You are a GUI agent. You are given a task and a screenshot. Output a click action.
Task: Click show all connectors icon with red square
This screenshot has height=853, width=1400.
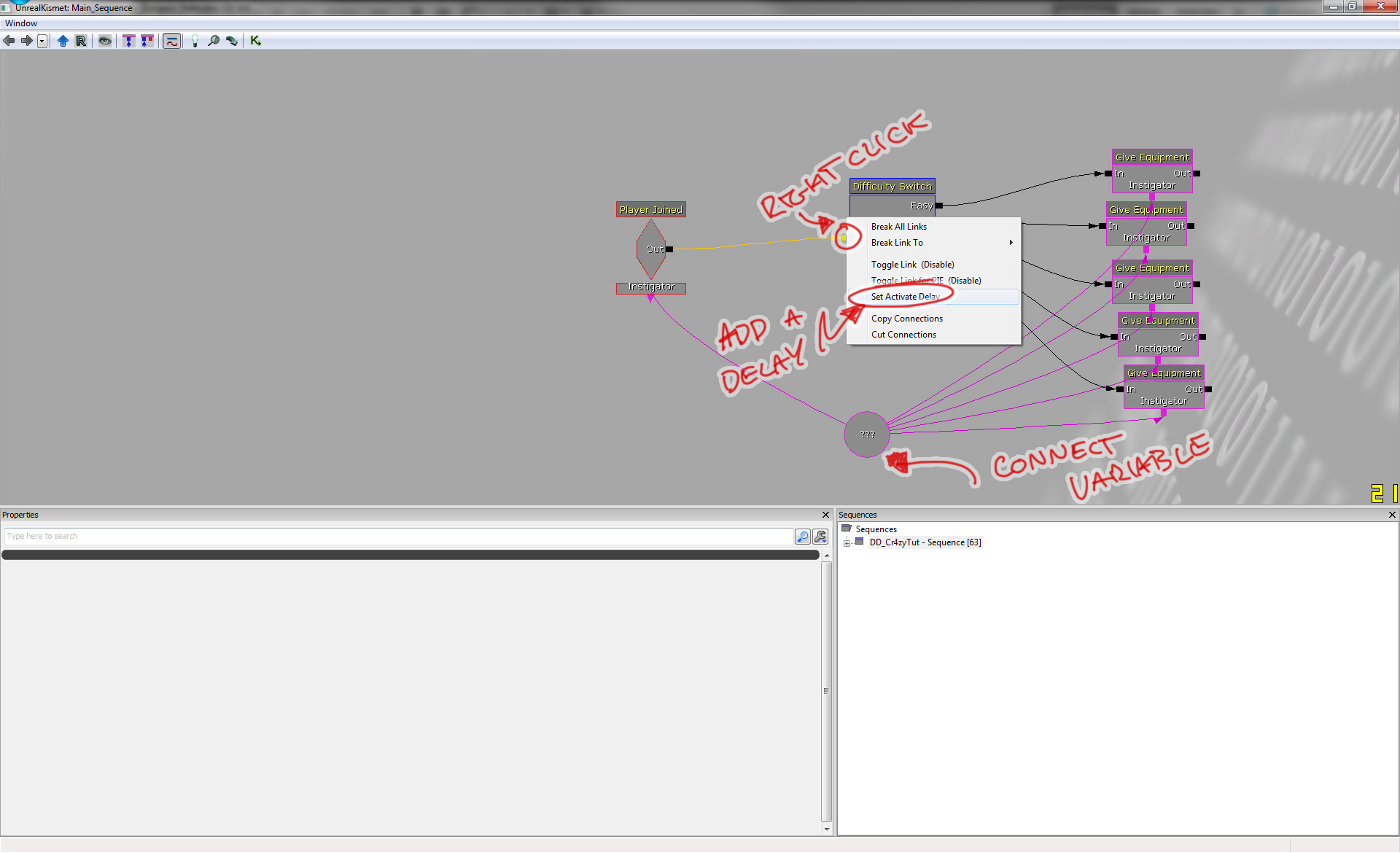pos(147,41)
